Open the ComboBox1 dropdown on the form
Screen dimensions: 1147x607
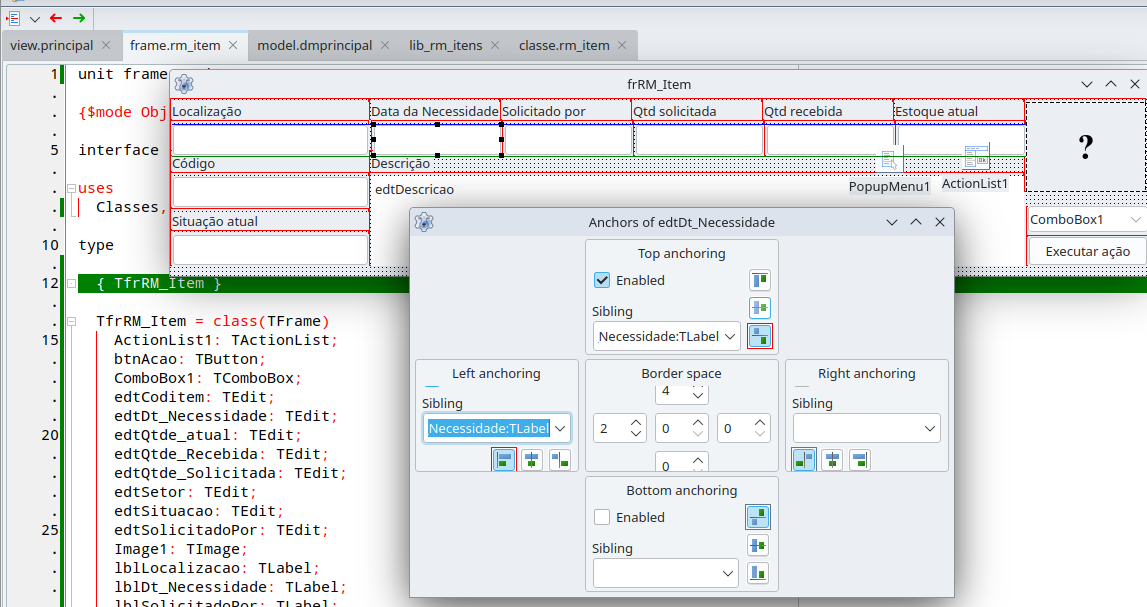point(1137,219)
